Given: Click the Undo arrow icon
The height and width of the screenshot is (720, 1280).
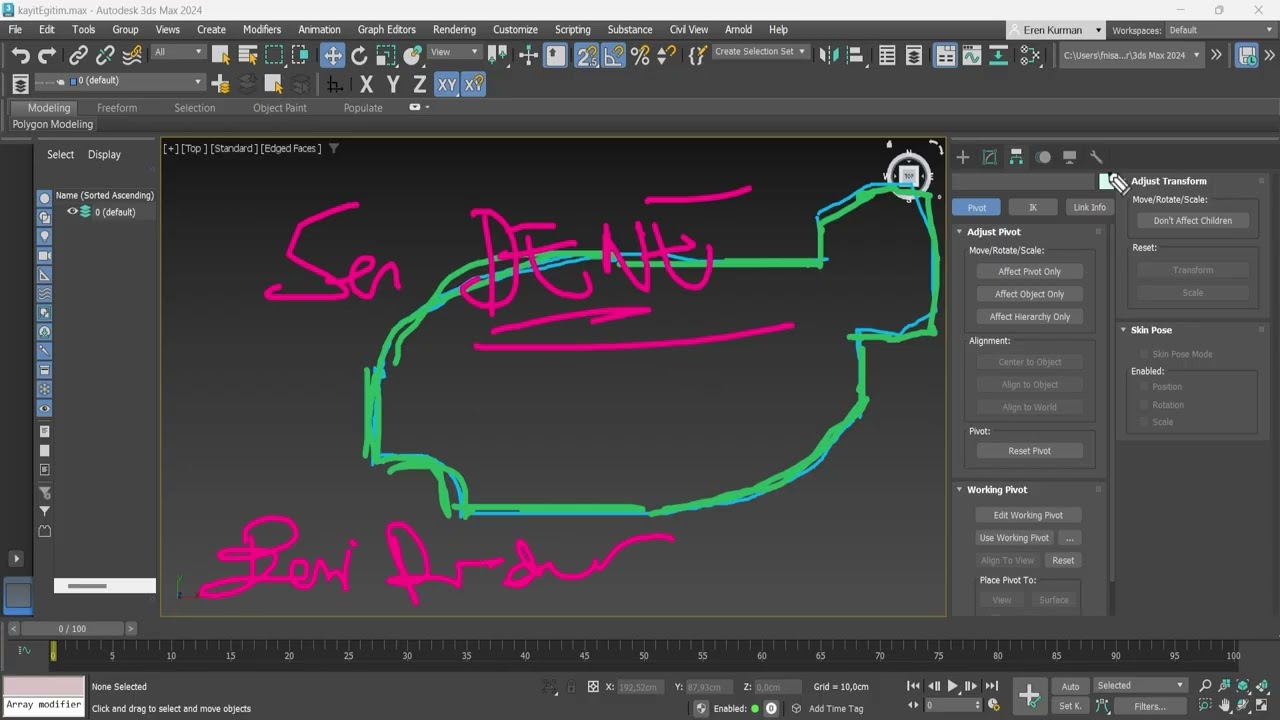Looking at the screenshot, I should tap(20, 55).
